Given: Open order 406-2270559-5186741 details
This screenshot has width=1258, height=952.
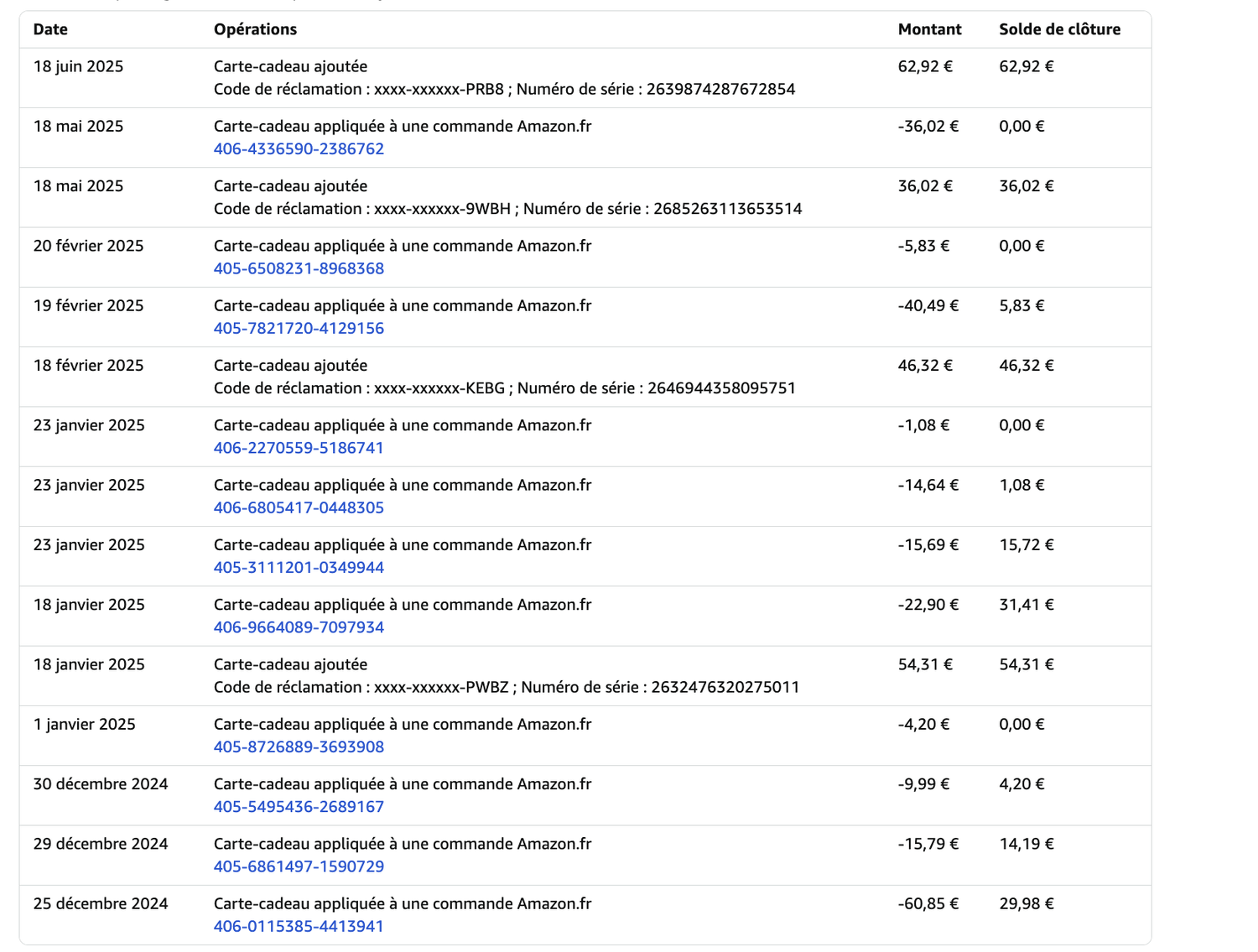Looking at the screenshot, I should click(x=299, y=449).
